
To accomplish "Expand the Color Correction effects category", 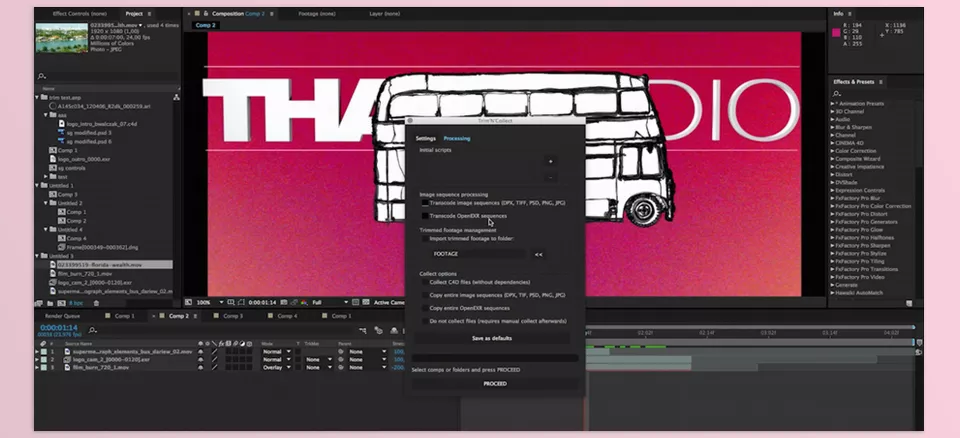I will click(833, 151).
